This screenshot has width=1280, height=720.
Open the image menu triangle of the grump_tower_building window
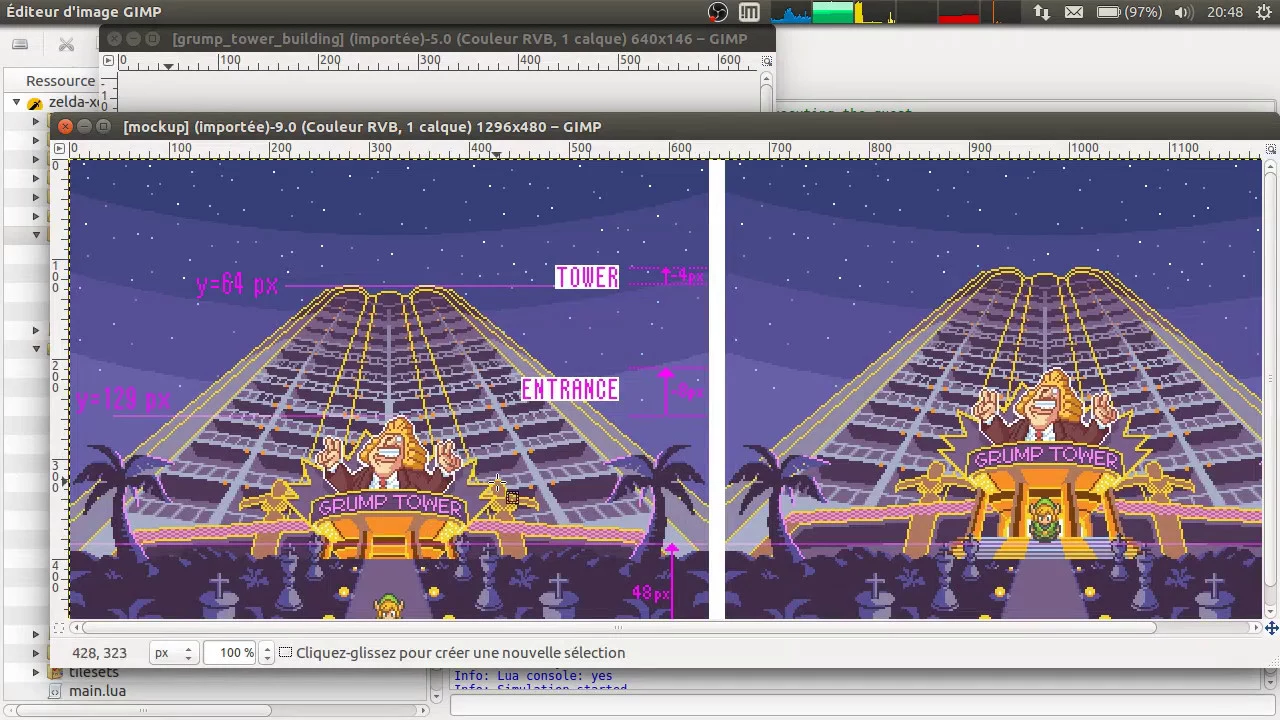pos(109,60)
